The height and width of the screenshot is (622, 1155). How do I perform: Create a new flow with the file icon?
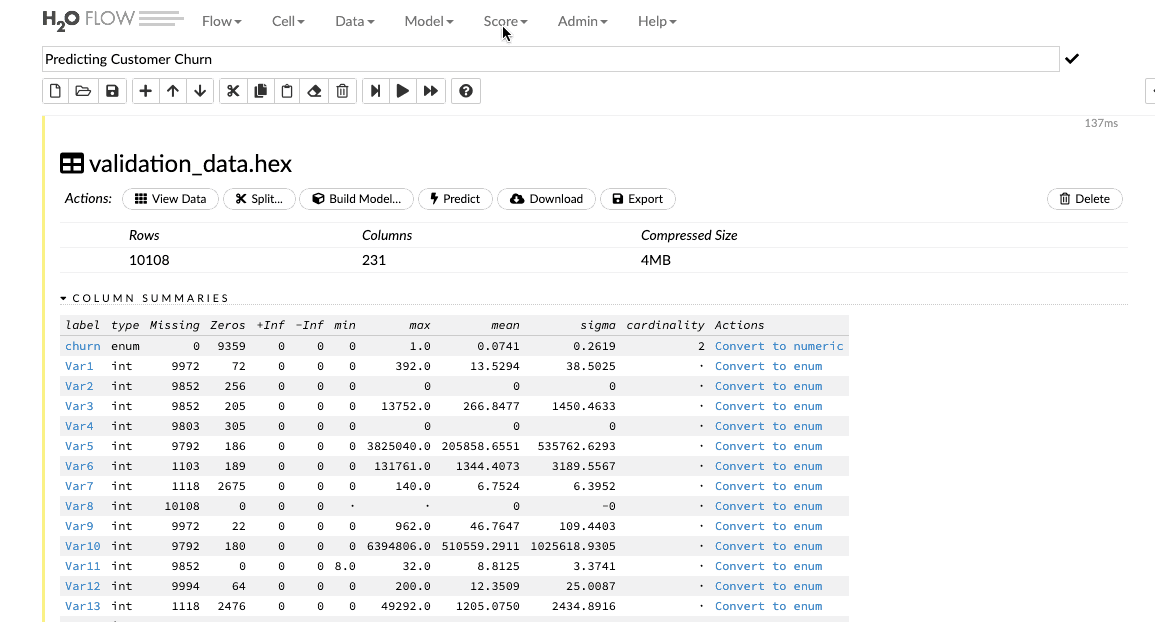click(x=55, y=91)
